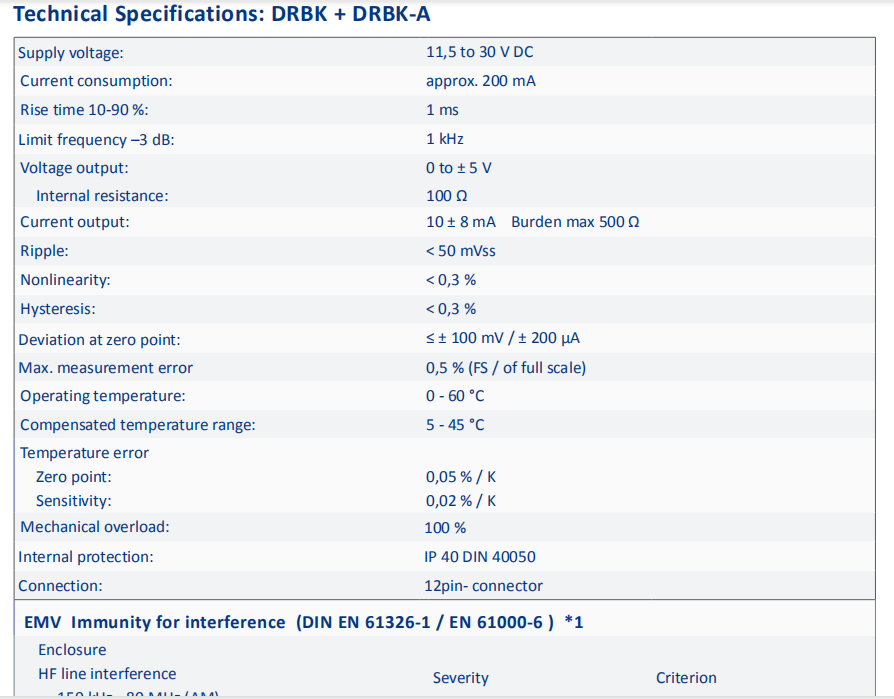894x699 pixels.
Task: Click the Mechanical overload label
Action: [x=95, y=527]
